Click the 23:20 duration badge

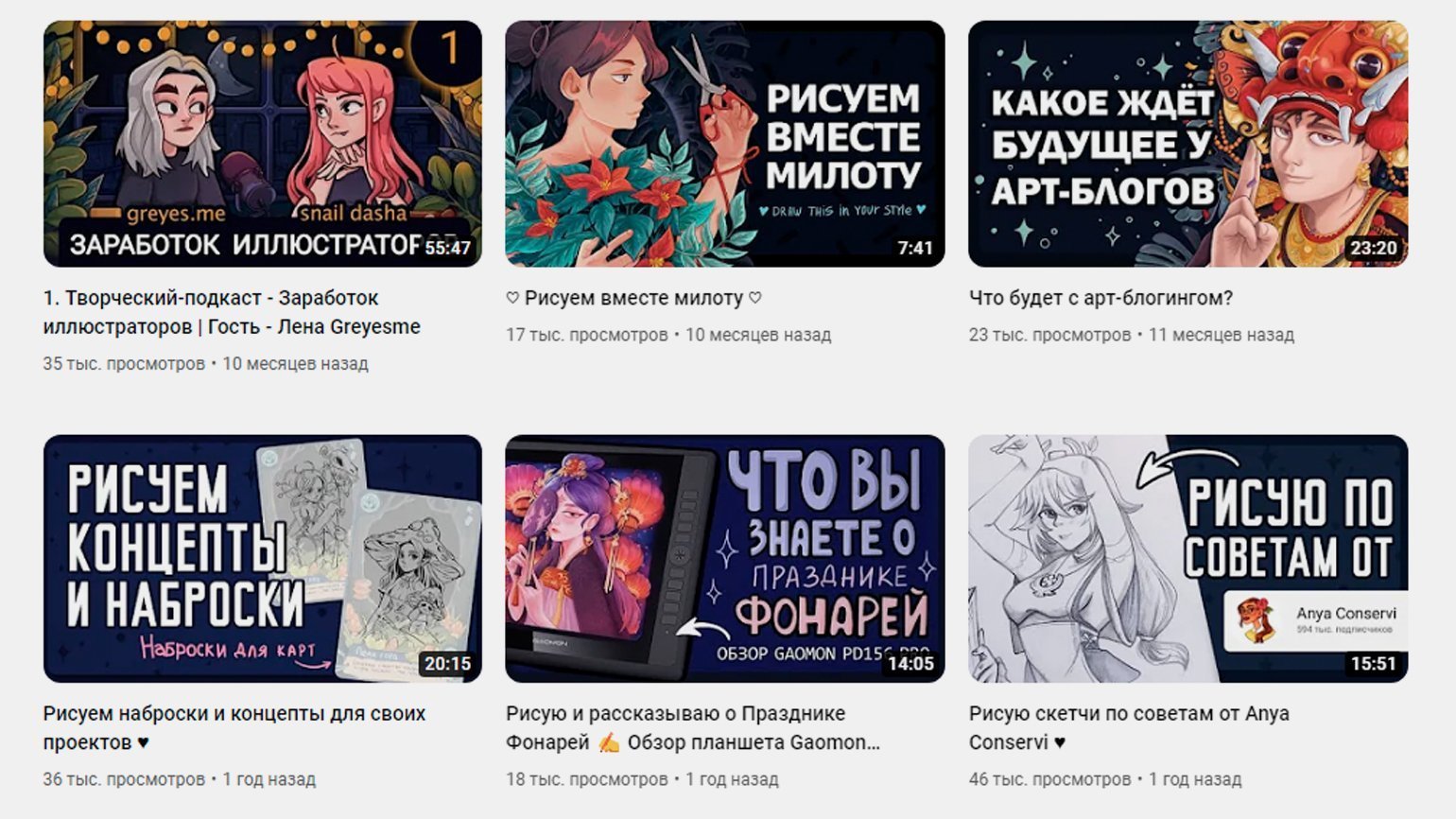[x=1373, y=248]
